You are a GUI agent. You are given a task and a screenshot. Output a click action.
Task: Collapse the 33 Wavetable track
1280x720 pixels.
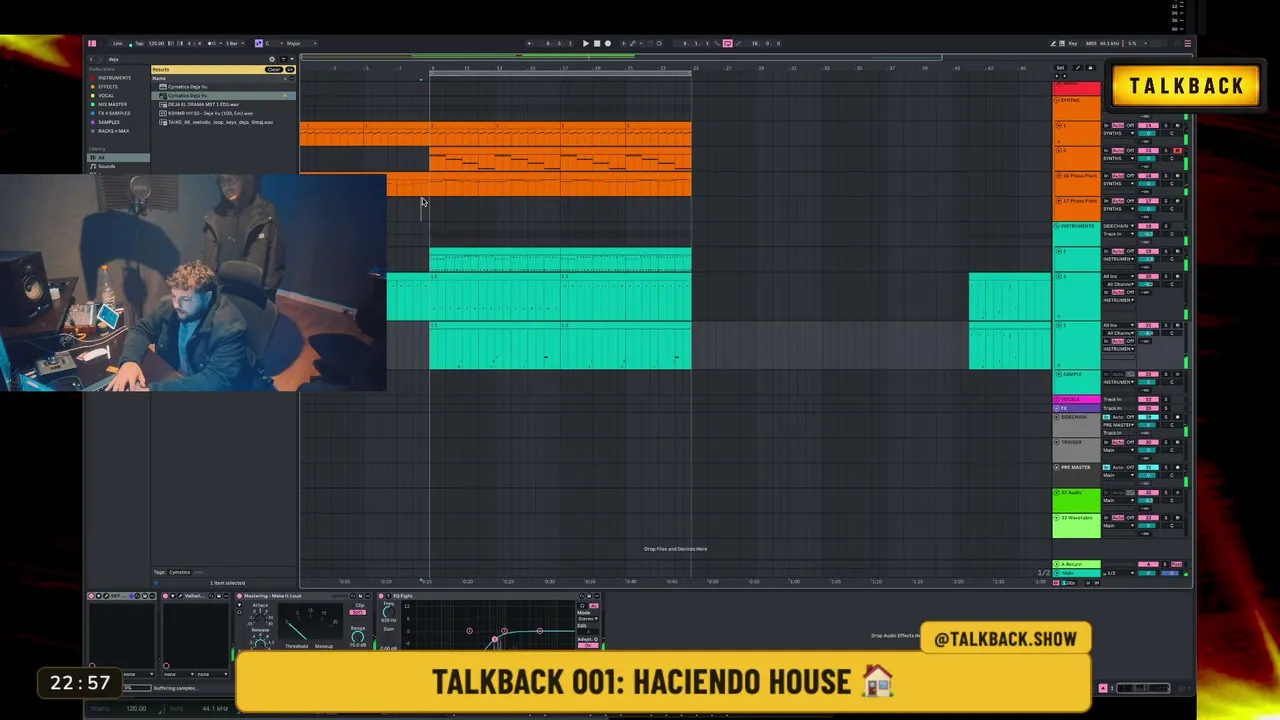(1057, 518)
